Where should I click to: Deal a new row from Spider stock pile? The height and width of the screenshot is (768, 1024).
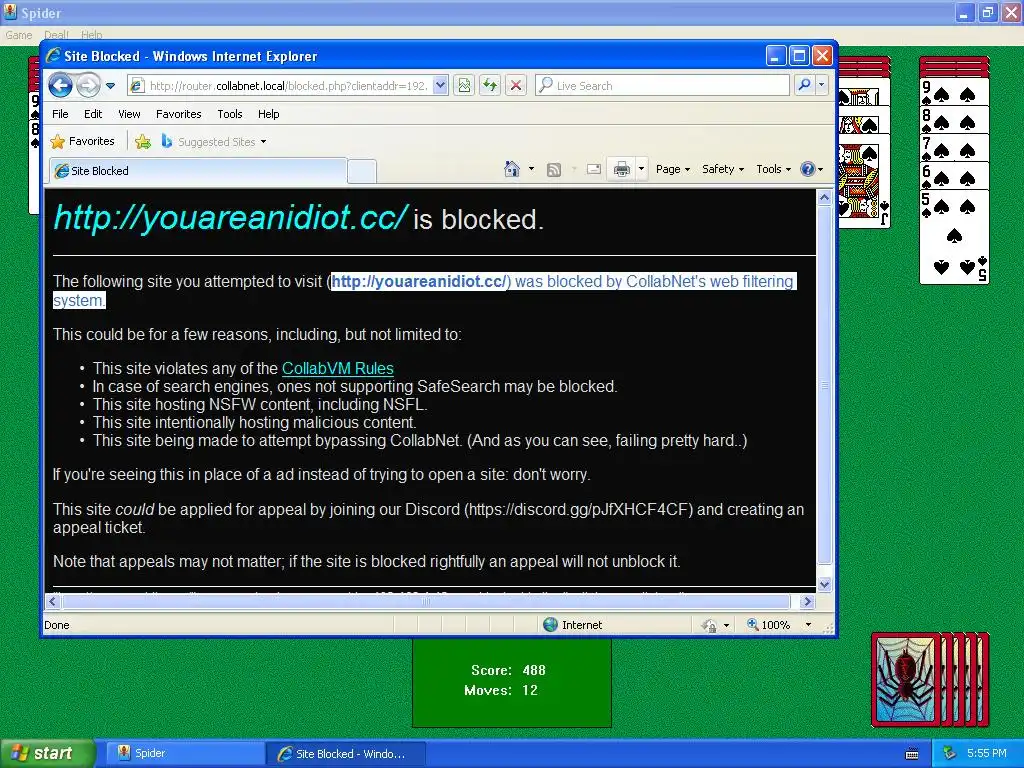tap(930, 680)
